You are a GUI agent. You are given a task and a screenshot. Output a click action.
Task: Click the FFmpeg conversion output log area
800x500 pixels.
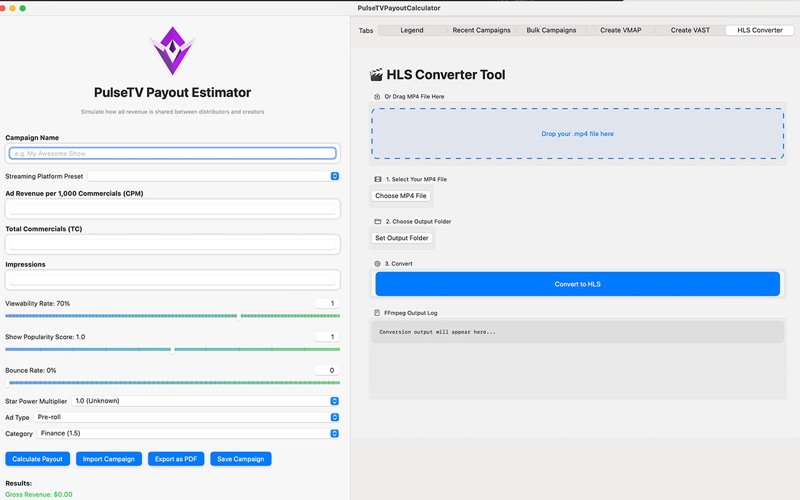[578, 332]
